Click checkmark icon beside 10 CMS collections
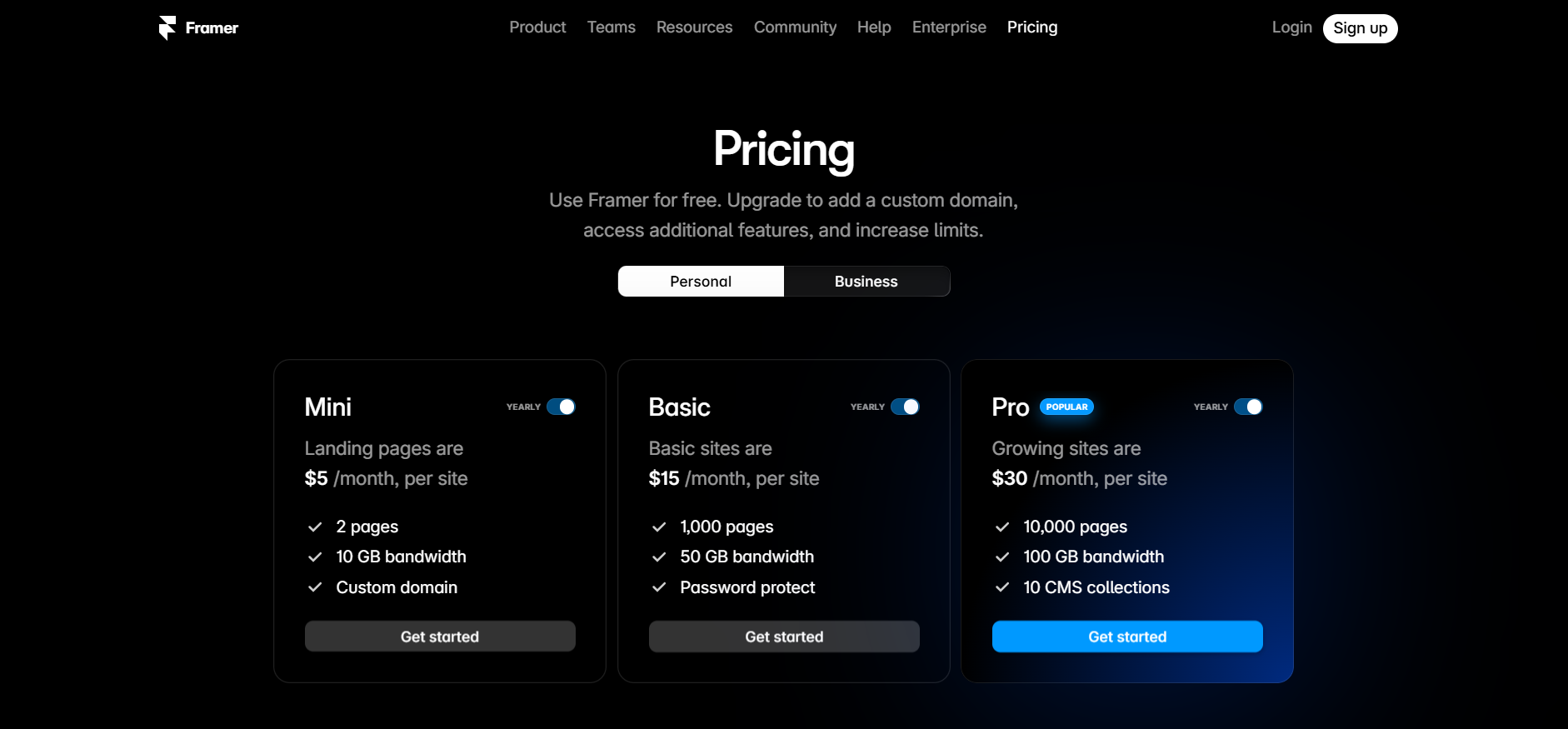The image size is (1568, 729). tap(1002, 587)
